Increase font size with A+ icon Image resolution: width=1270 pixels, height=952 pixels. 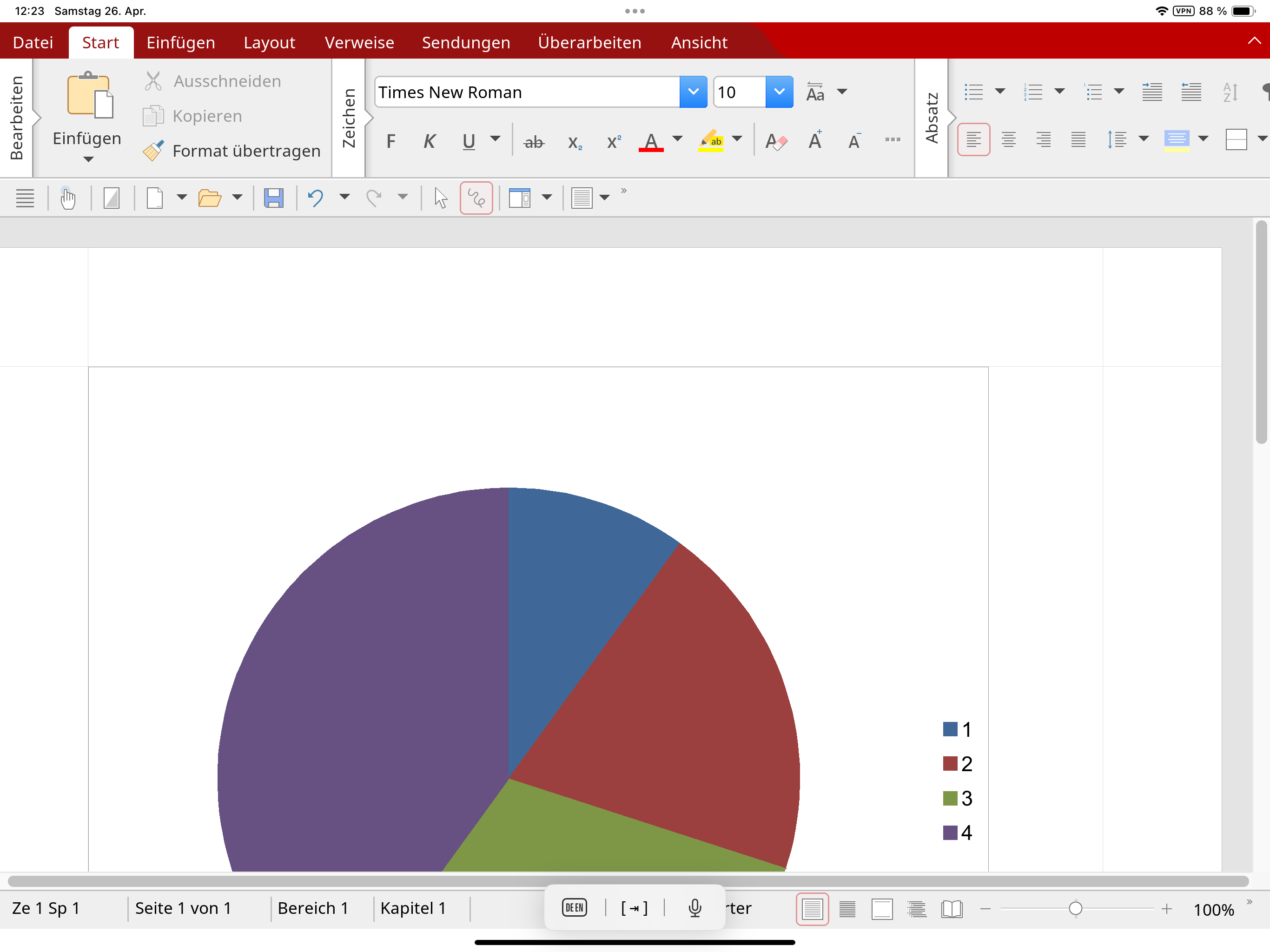click(815, 140)
